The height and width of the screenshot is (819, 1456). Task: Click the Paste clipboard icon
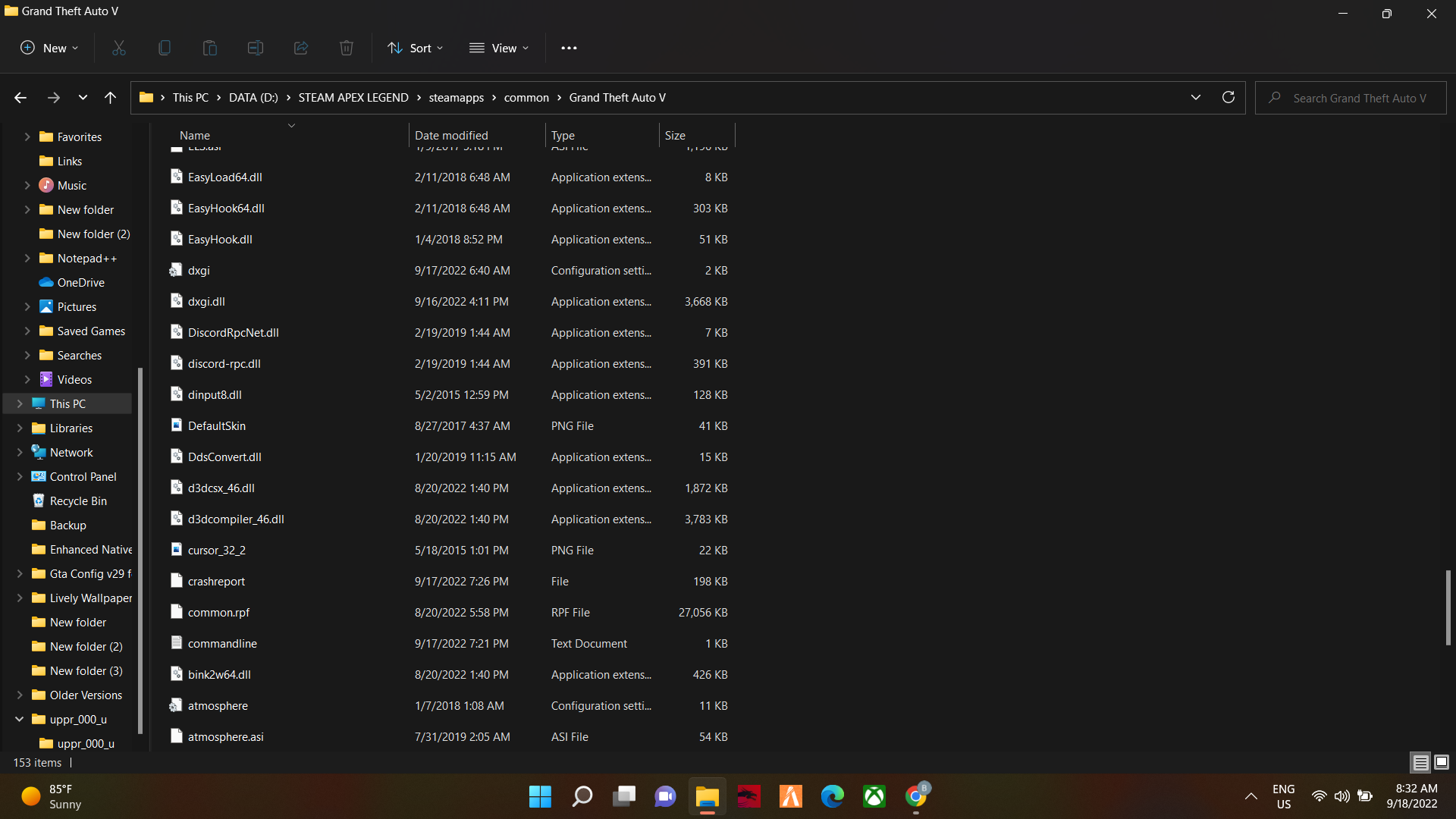210,48
